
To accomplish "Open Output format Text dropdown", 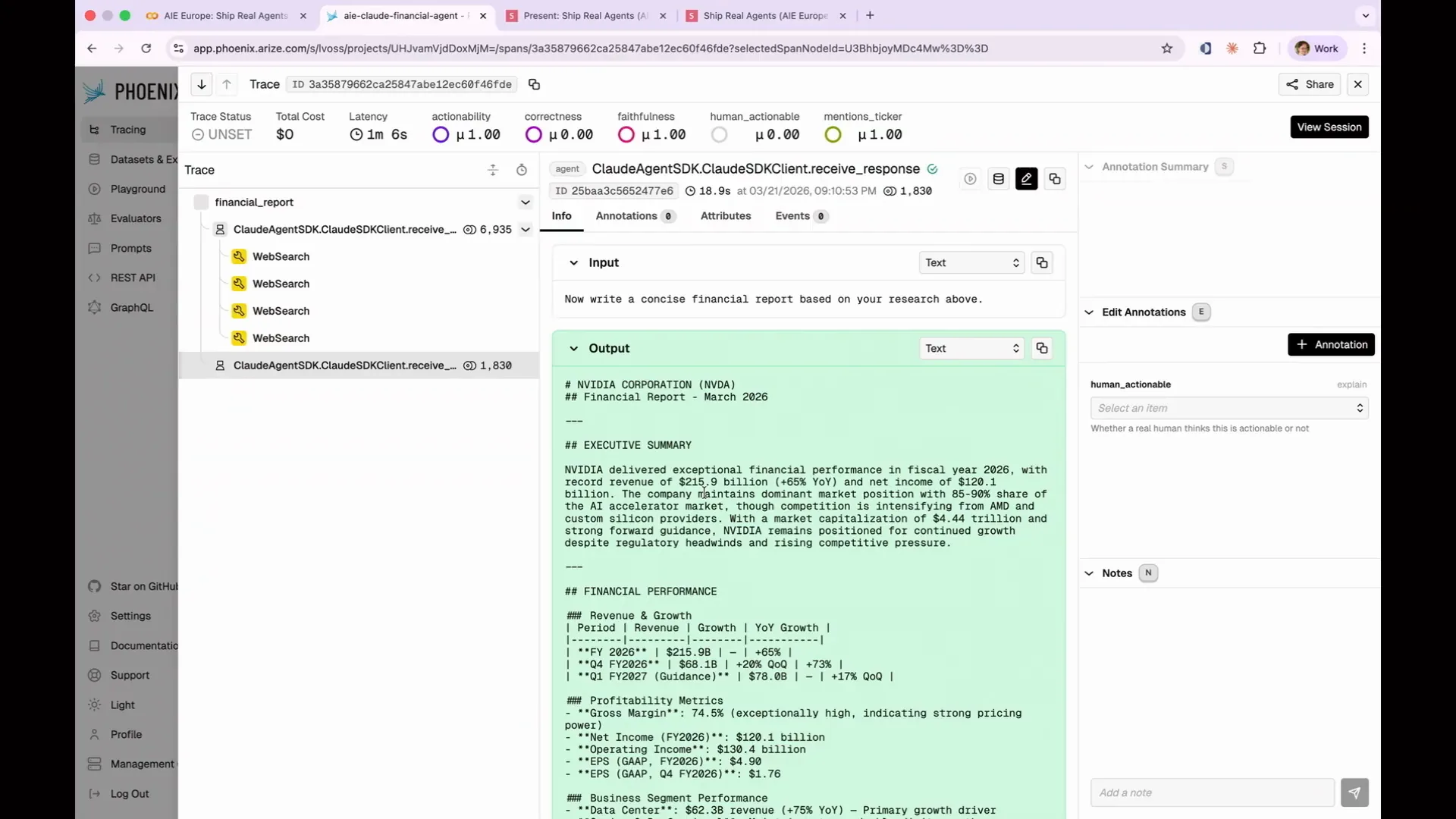I will [971, 349].
